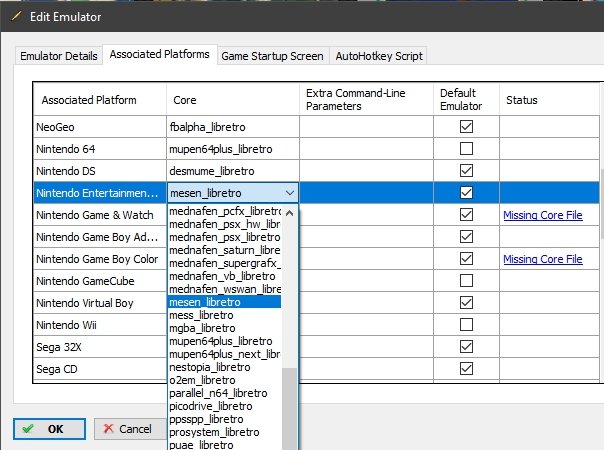
Task: Enable Default Emulator for Nintendo 64
Action: pyautogui.click(x=466, y=148)
